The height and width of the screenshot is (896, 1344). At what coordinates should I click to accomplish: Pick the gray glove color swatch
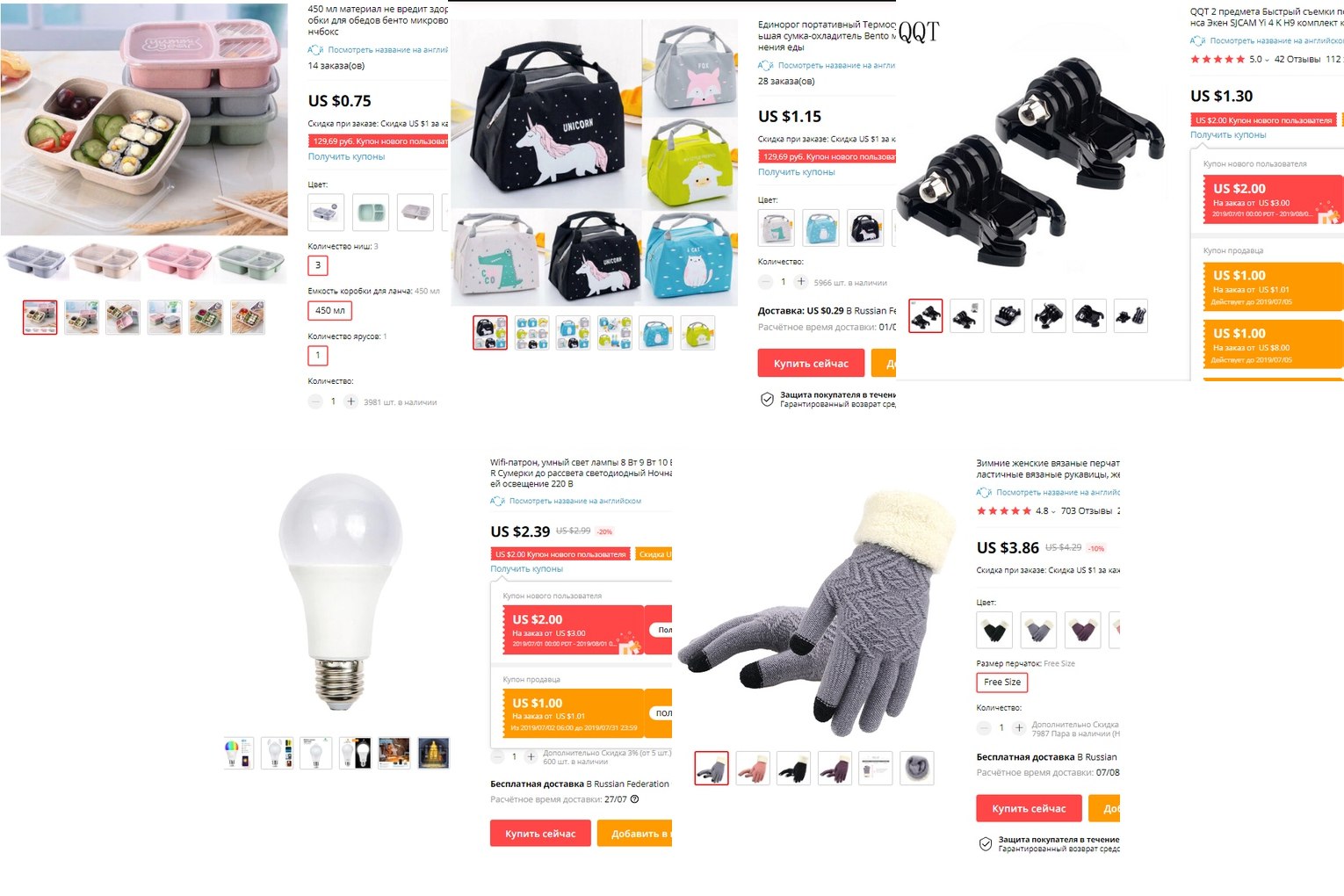coord(1038,630)
